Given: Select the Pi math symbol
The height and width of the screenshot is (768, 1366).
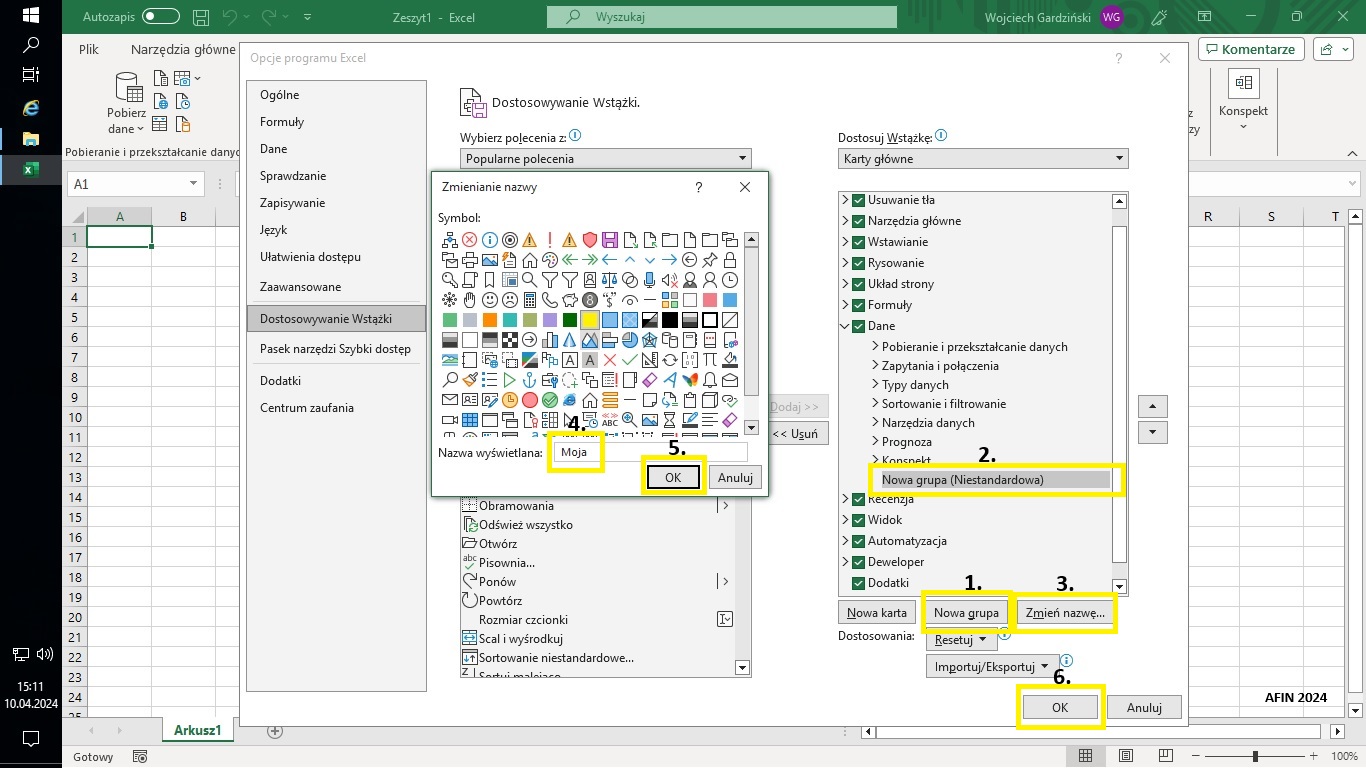Looking at the screenshot, I should (710, 360).
